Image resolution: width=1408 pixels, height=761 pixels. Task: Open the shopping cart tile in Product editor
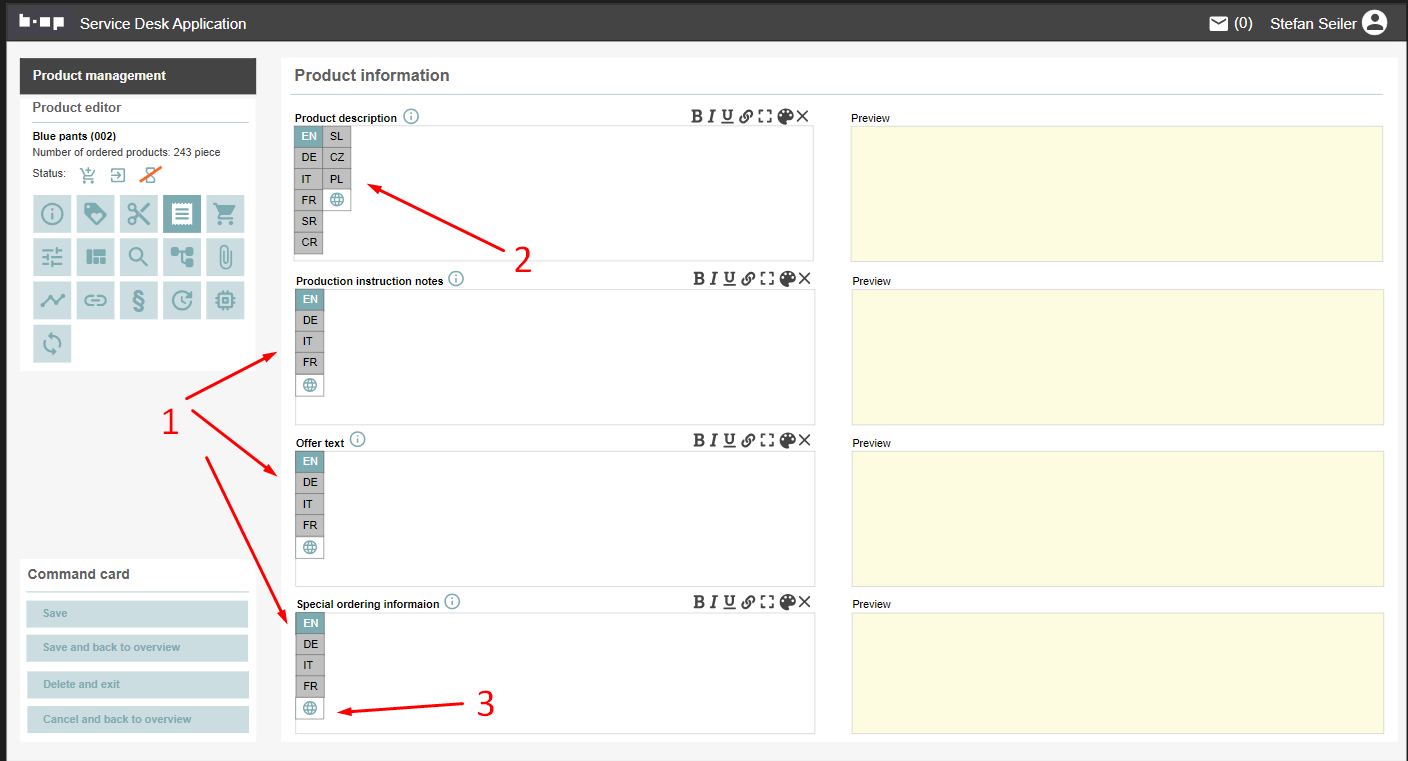[225, 214]
